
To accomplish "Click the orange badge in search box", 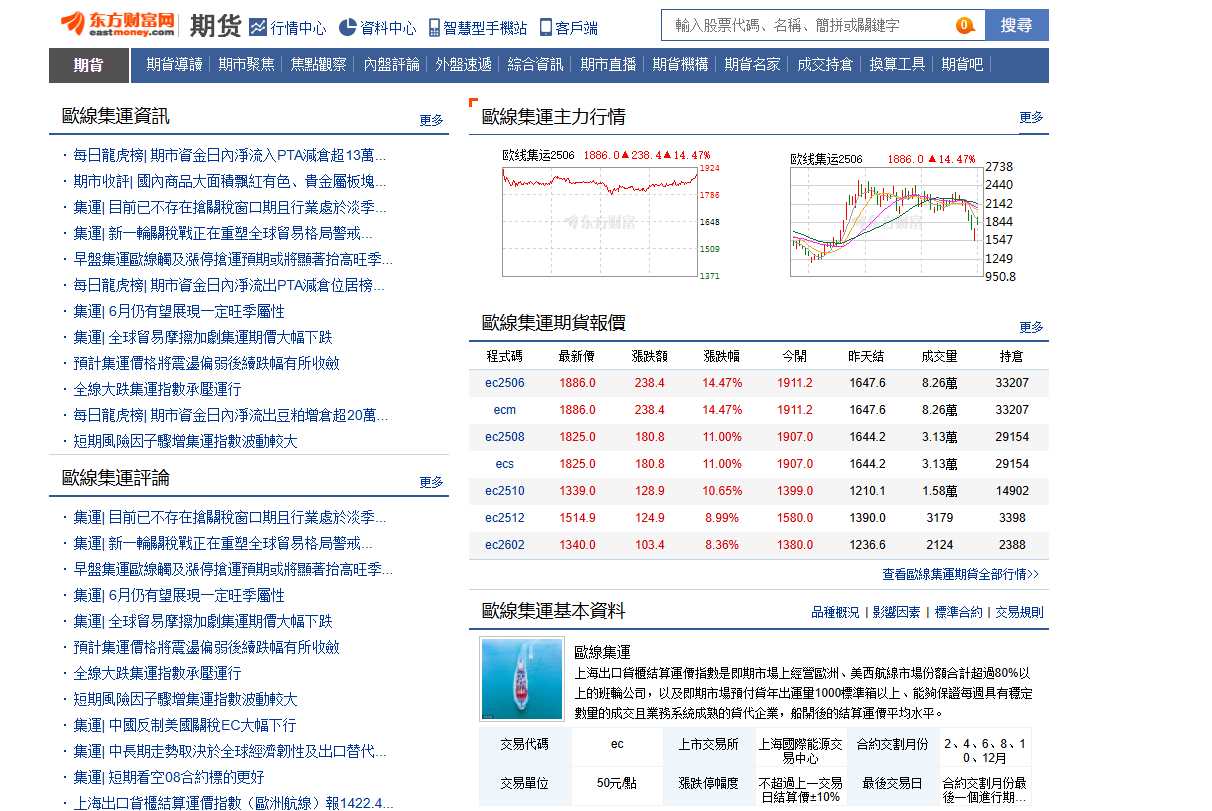I will pos(965,25).
